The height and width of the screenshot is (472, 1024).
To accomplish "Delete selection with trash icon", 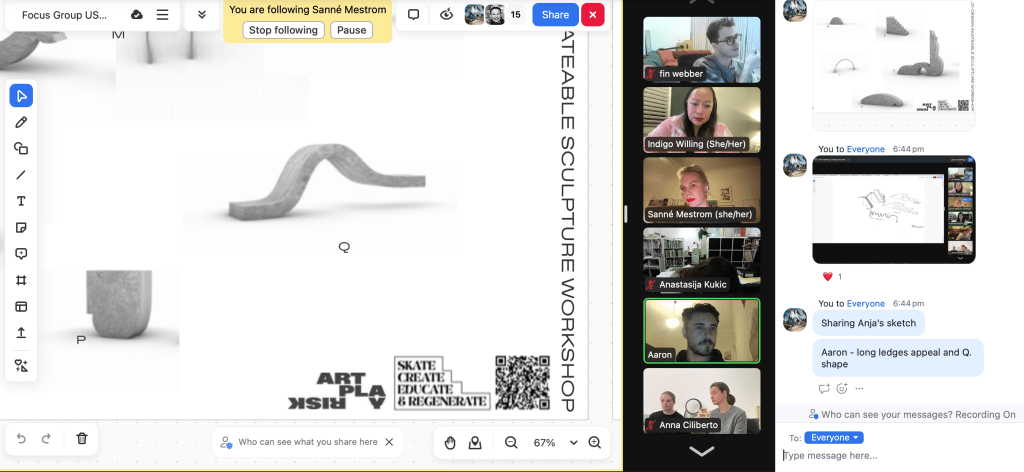I will (82, 438).
